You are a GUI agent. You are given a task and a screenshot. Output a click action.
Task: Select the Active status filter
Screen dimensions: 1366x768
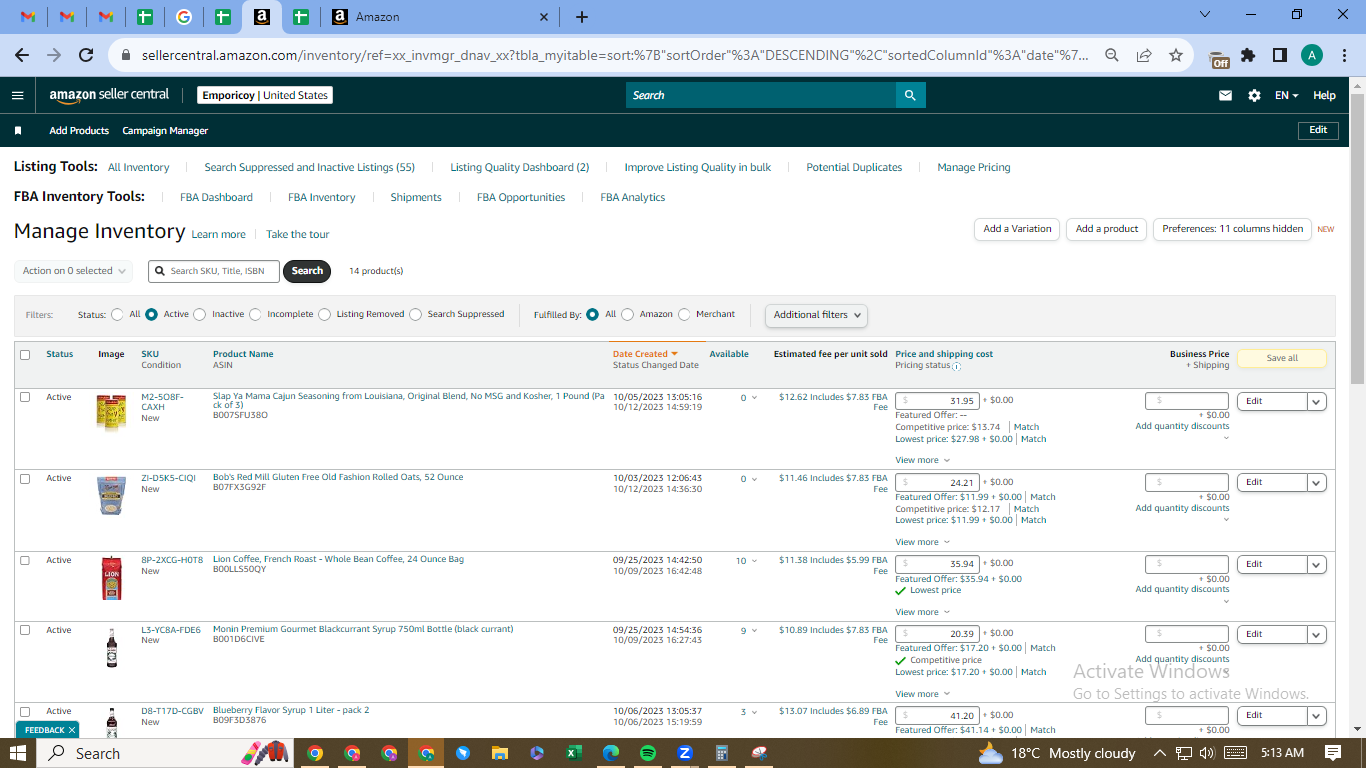pos(152,314)
